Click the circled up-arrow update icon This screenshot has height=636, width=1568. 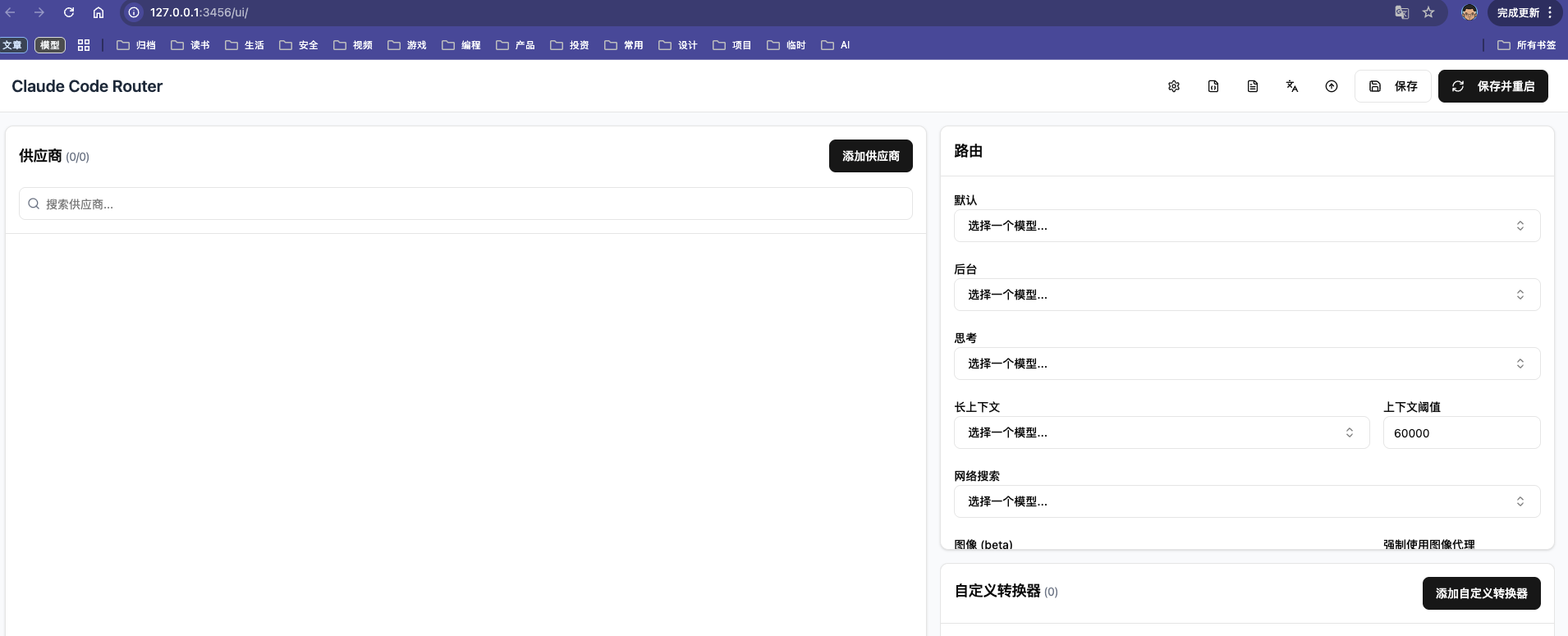[1332, 86]
